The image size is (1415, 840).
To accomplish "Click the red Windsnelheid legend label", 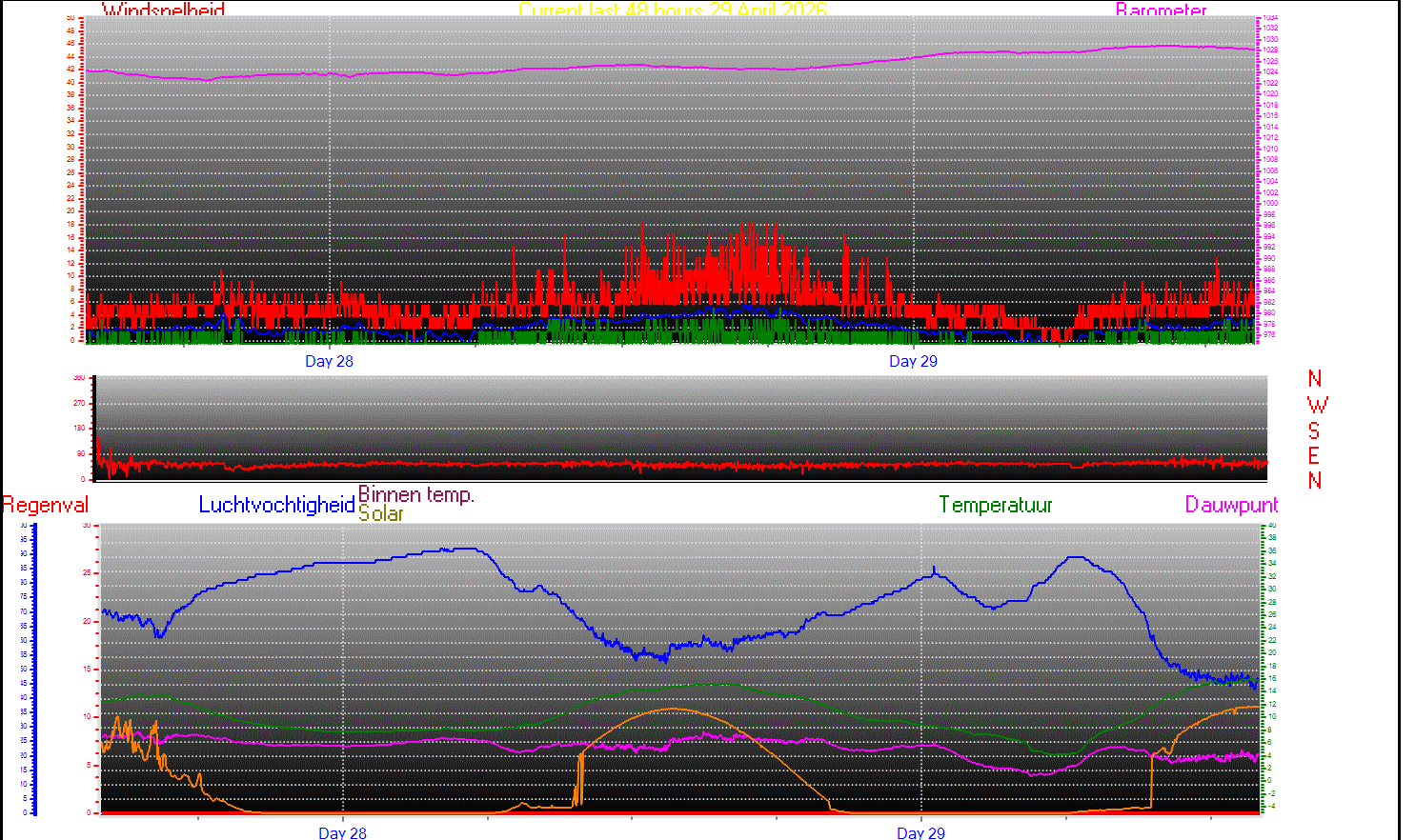I will coord(163,10).
